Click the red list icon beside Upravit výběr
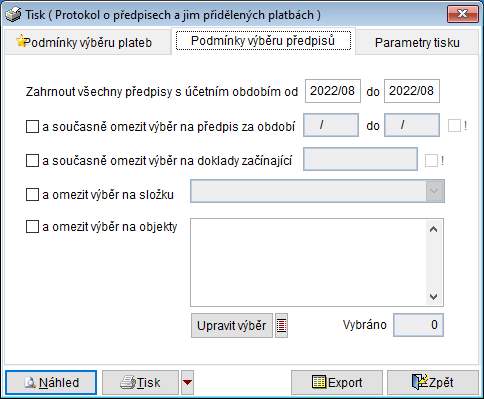Image resolution: width=484 pixels, height=399 pixels. (281, 325)
